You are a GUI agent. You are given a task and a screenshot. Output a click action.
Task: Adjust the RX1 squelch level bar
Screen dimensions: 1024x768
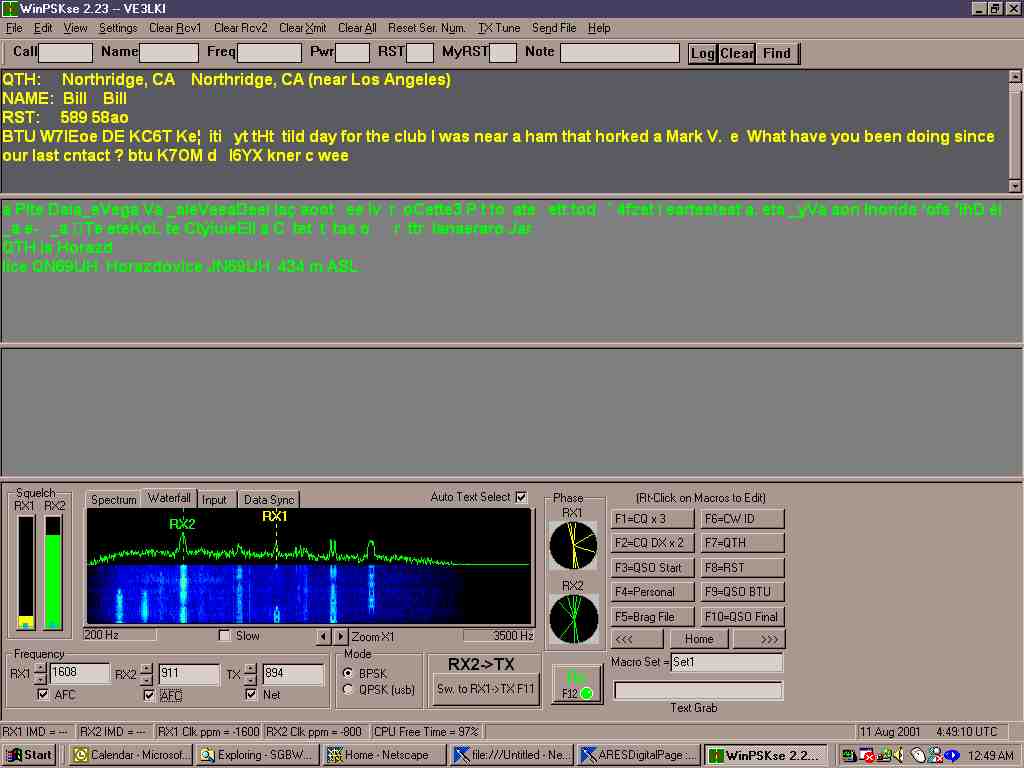pyautogui.click(x=25, y=573)
